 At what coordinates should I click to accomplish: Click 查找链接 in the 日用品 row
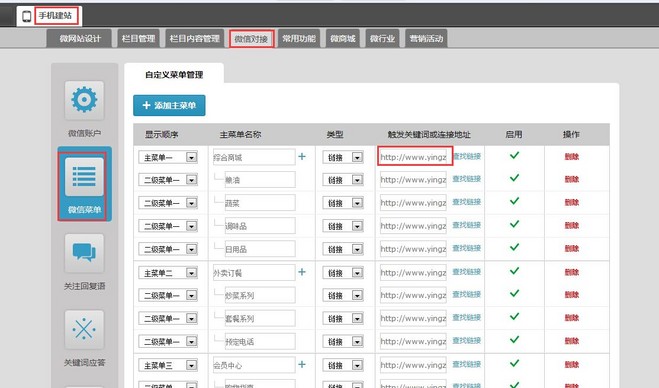[467, 248]
